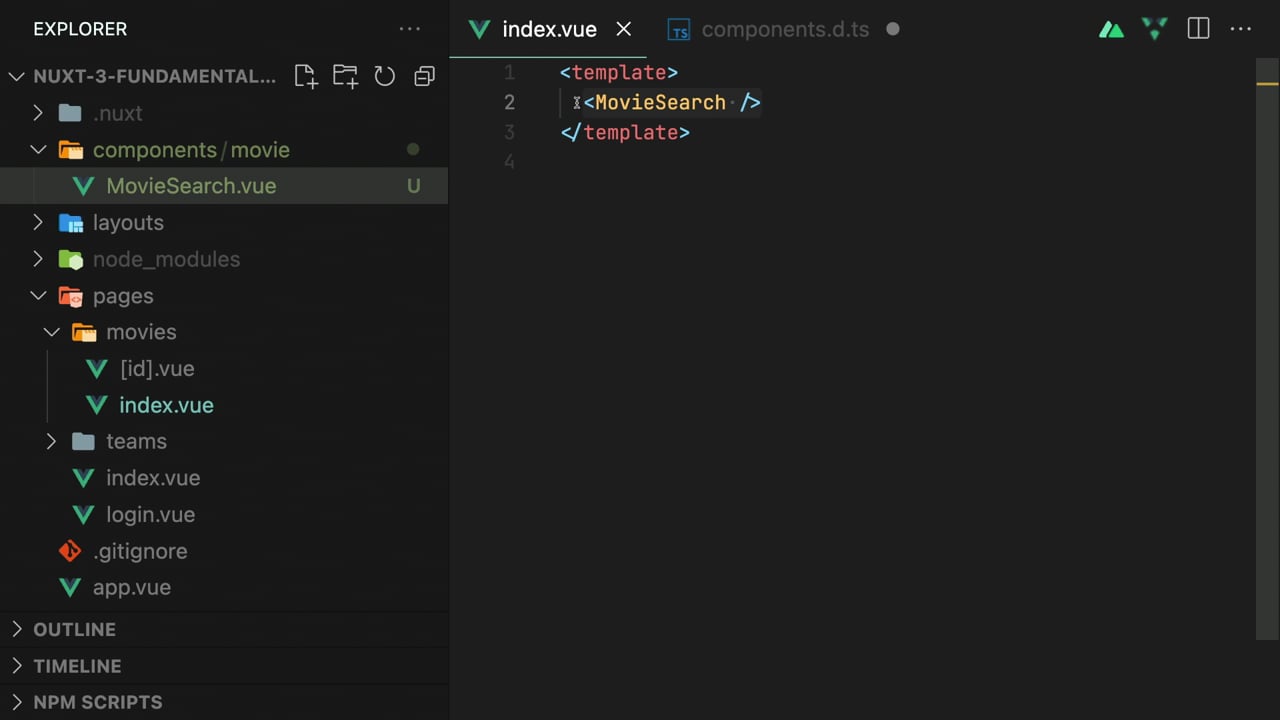Open MovieSearch.vue file
Image resolution: width=1280 pixels, height=720 pixels.
[191, 186]
